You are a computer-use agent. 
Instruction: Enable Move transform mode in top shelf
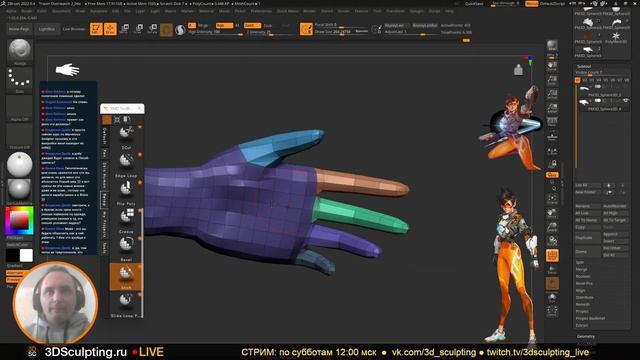(x=124, y=29)
